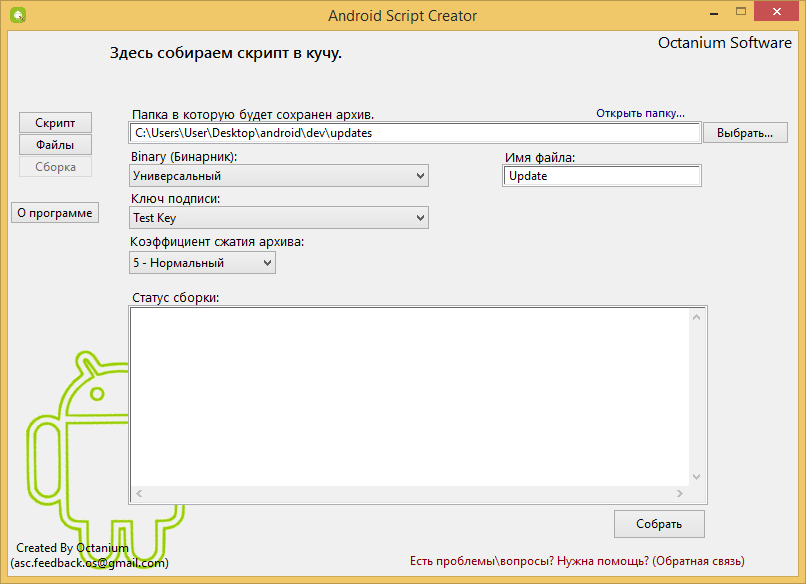This screenshot has width=806, height=584.
Task: Click the Created By Octanium text
Action: (x=72, y=548)
